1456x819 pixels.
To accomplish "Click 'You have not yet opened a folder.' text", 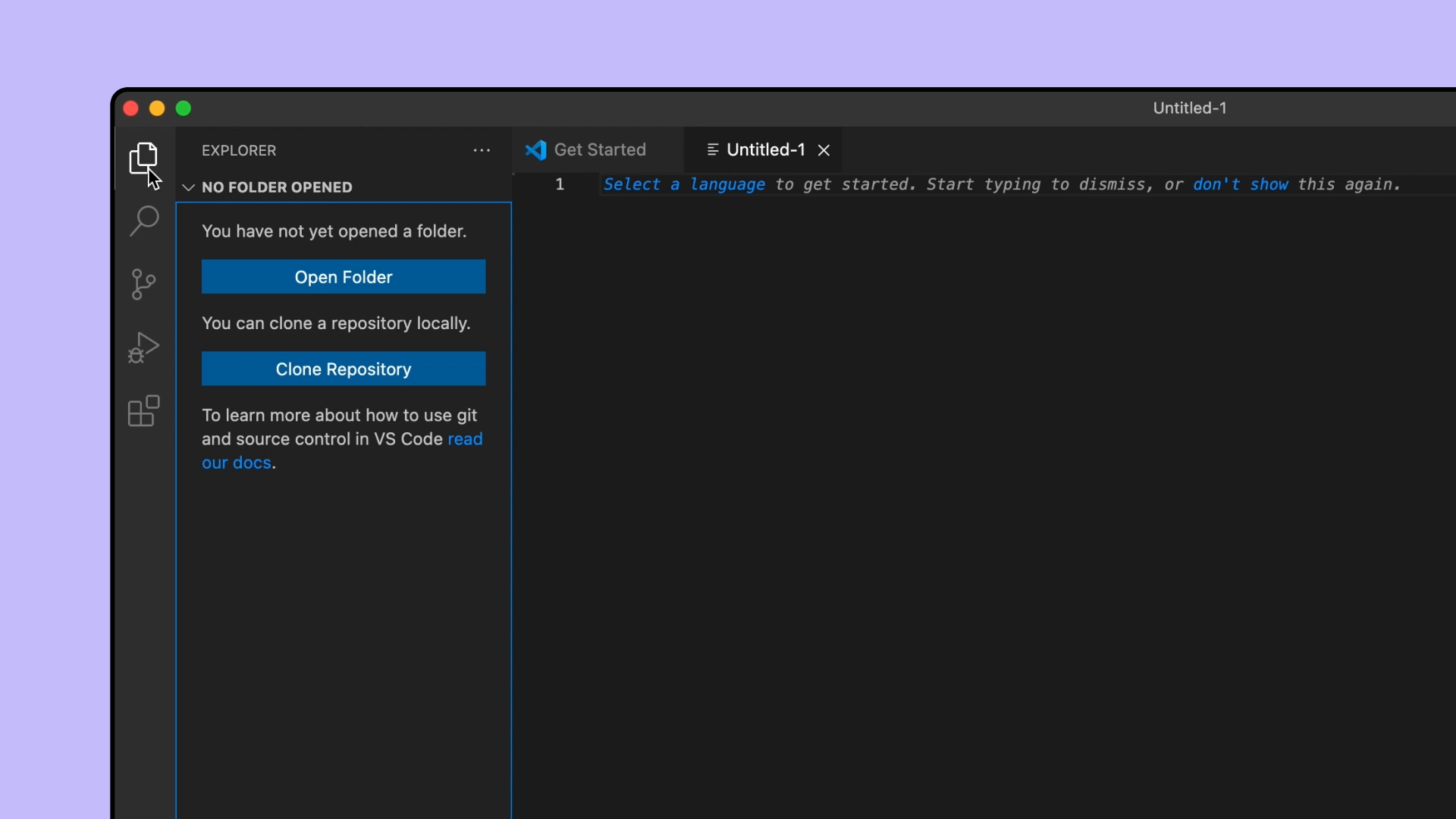I will click(334, 231).
